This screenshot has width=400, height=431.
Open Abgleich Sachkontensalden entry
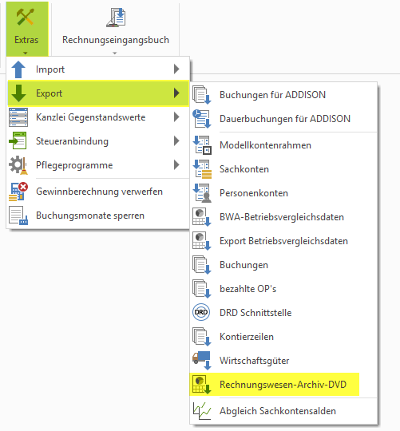(284, 411)
